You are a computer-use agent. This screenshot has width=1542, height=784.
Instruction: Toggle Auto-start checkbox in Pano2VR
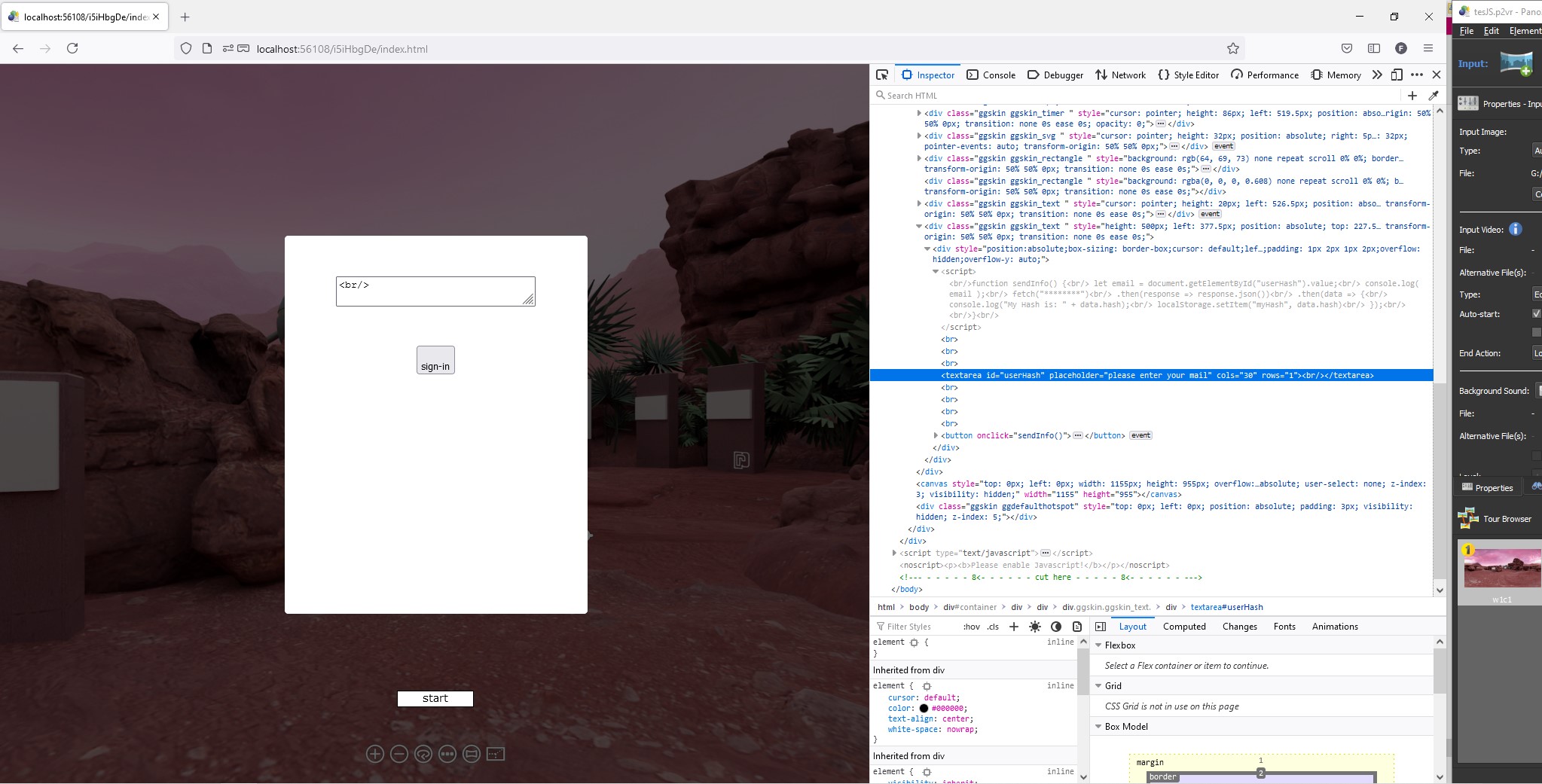[1537, 314]
